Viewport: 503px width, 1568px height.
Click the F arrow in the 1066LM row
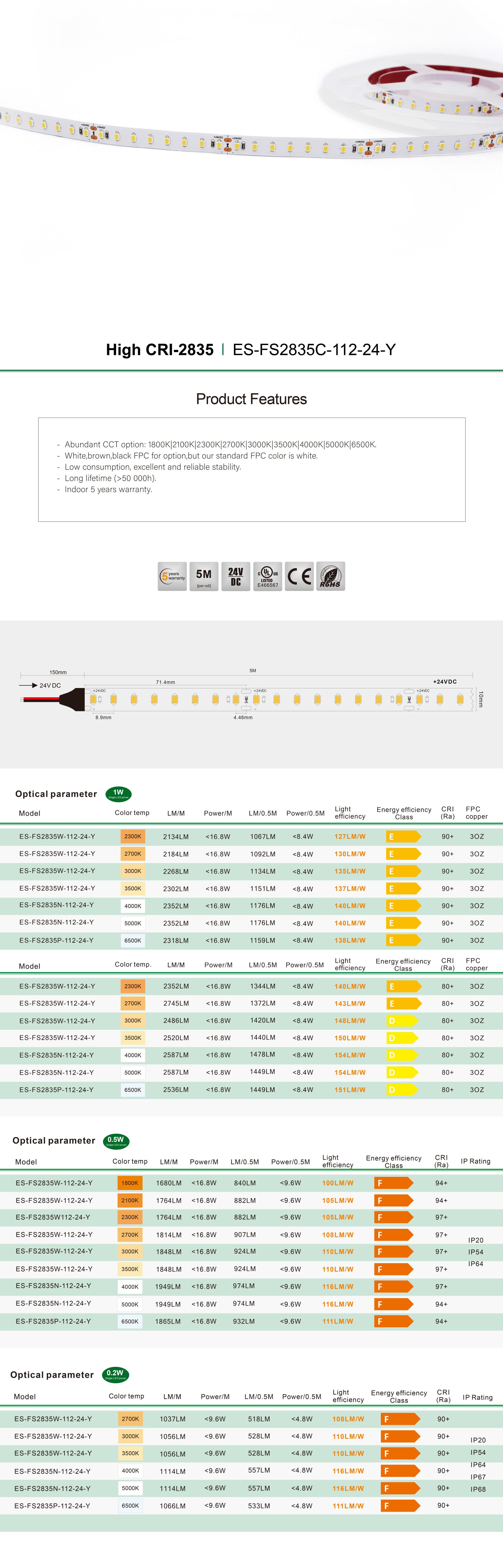click(401, 1506)
